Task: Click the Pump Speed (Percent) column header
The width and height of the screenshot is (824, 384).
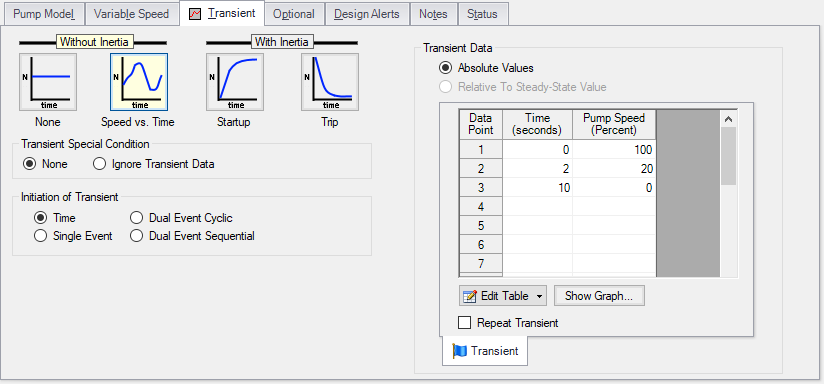Action: point(614,124)
